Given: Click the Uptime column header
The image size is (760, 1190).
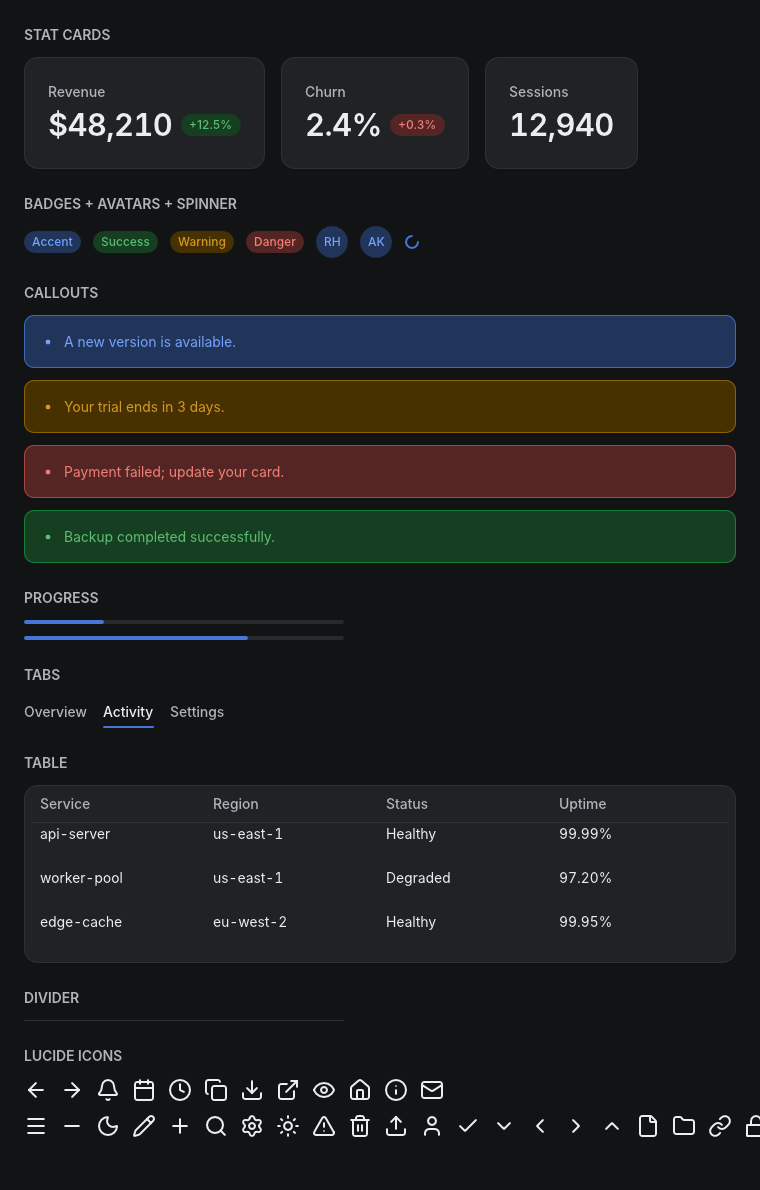Looking at the screenshot, I should [582, 804].
